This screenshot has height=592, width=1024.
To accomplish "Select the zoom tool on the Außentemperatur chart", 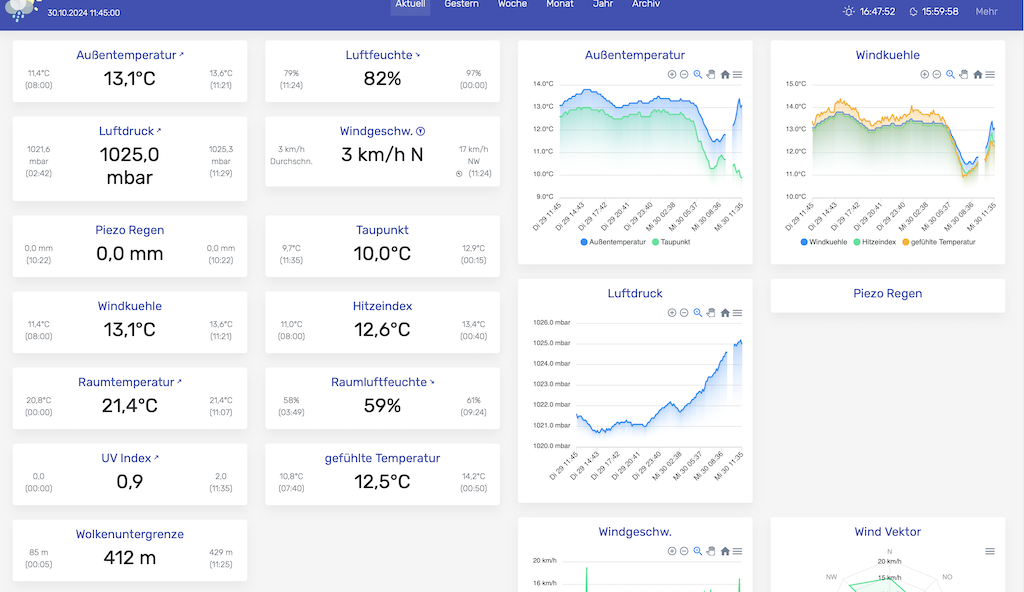I will point(697,74).
